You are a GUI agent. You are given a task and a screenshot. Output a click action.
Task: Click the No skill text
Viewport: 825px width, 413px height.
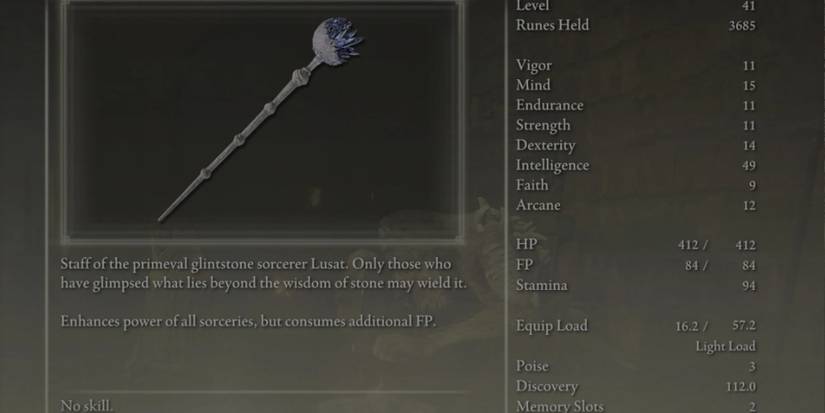(x=86, y=406)
